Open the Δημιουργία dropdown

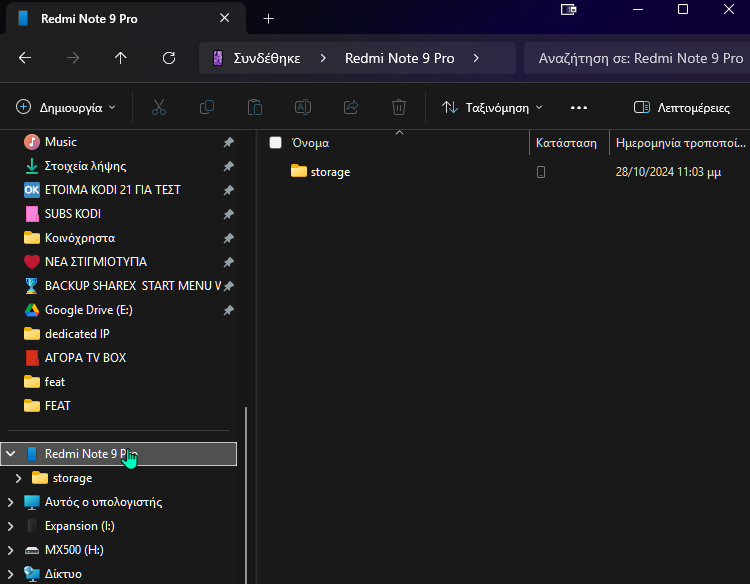click(66, 108)
